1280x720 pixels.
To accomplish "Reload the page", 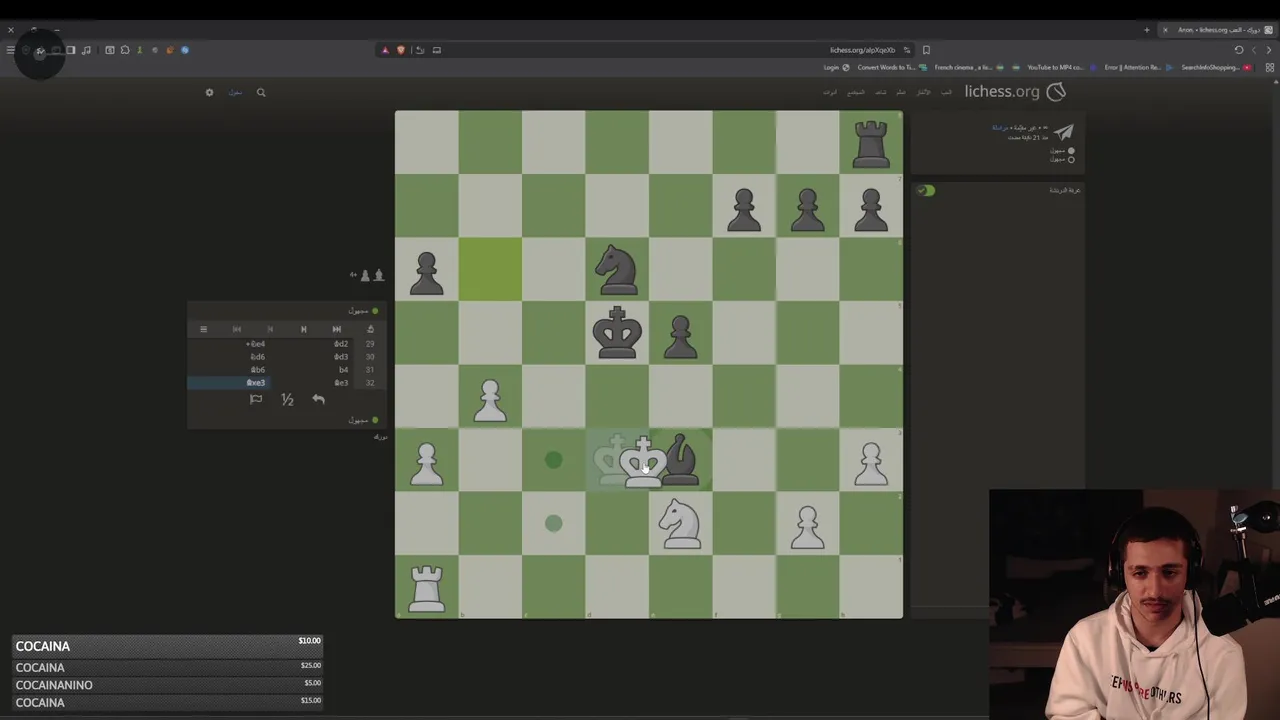I will (x=1239, y=50).
